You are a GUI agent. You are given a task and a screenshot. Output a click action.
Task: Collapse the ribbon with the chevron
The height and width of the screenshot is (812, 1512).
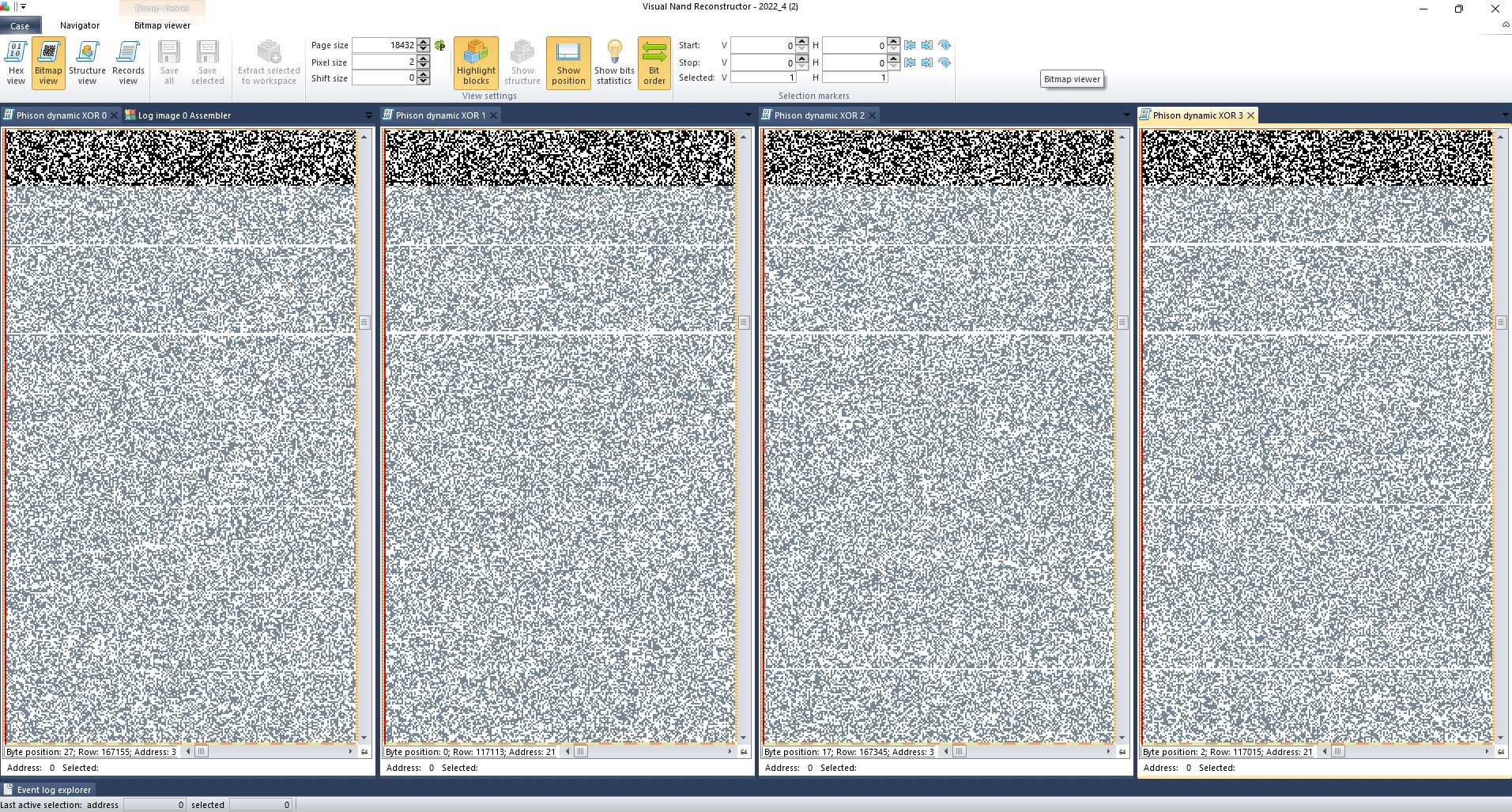[x=1506, y=25]
